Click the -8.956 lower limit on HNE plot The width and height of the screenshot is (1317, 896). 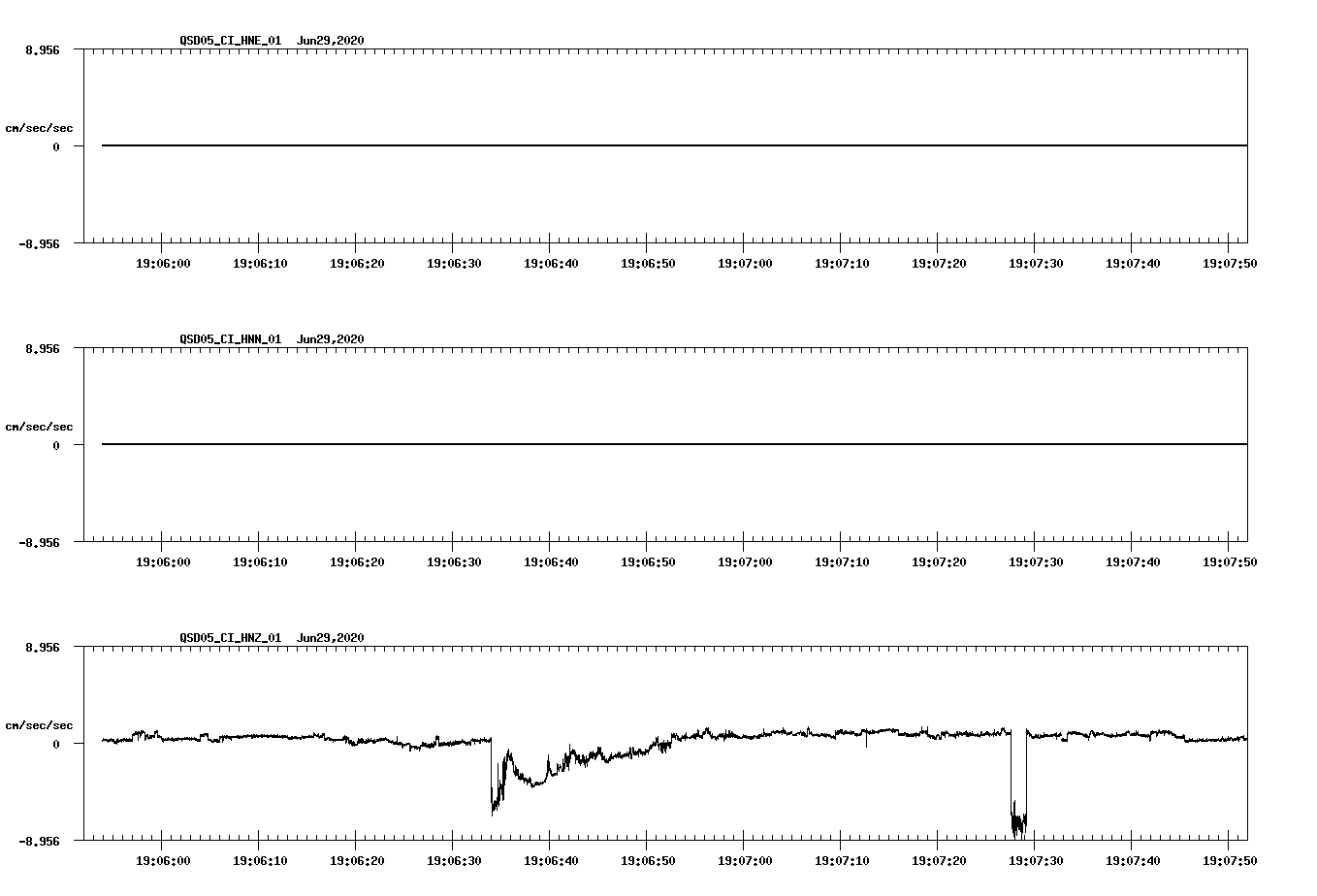click(x=39, y=244)
